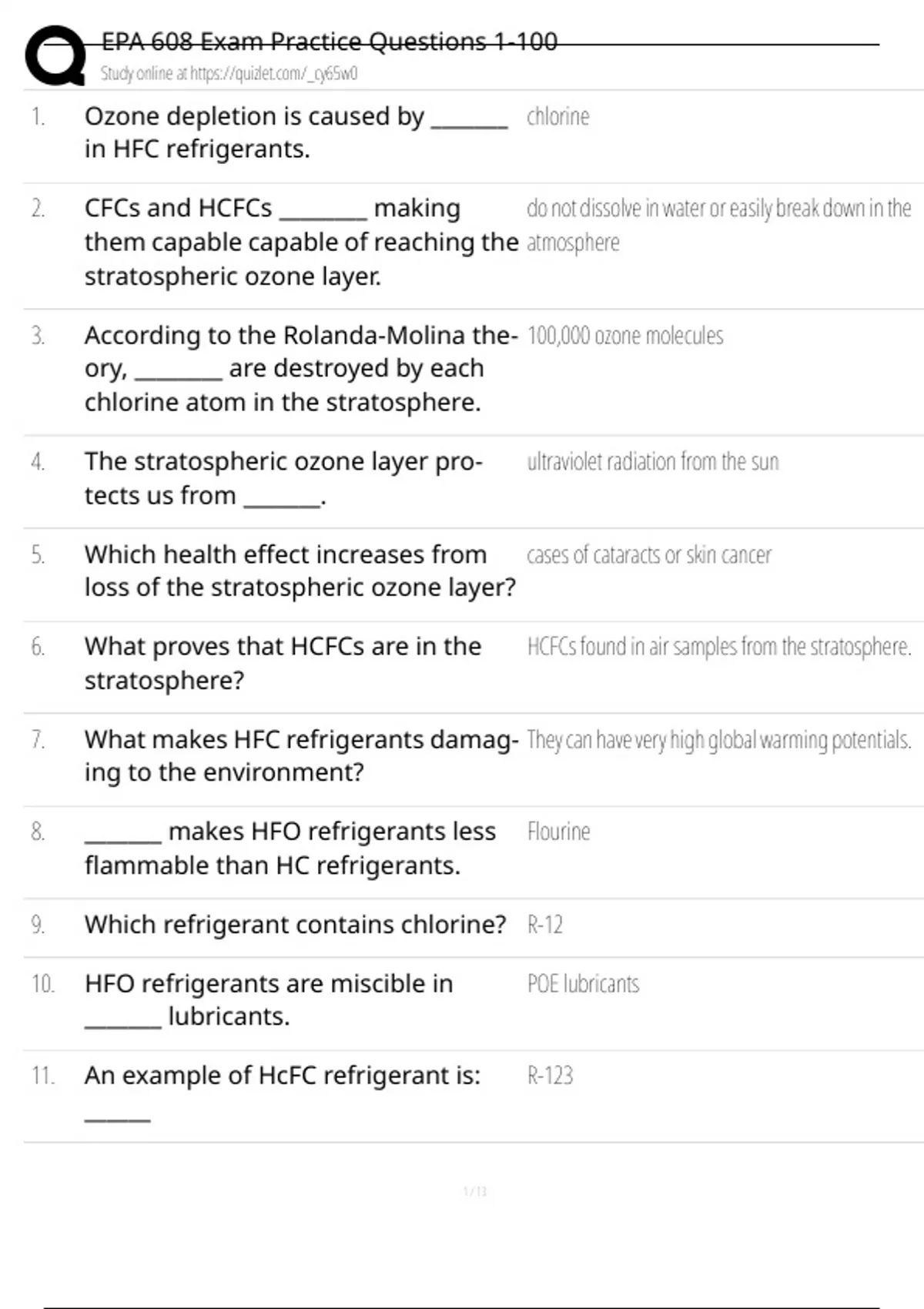Click the answer '100,000 ozone molecules'
This screenshot has height=1309, width=924.
pos(625,336)
